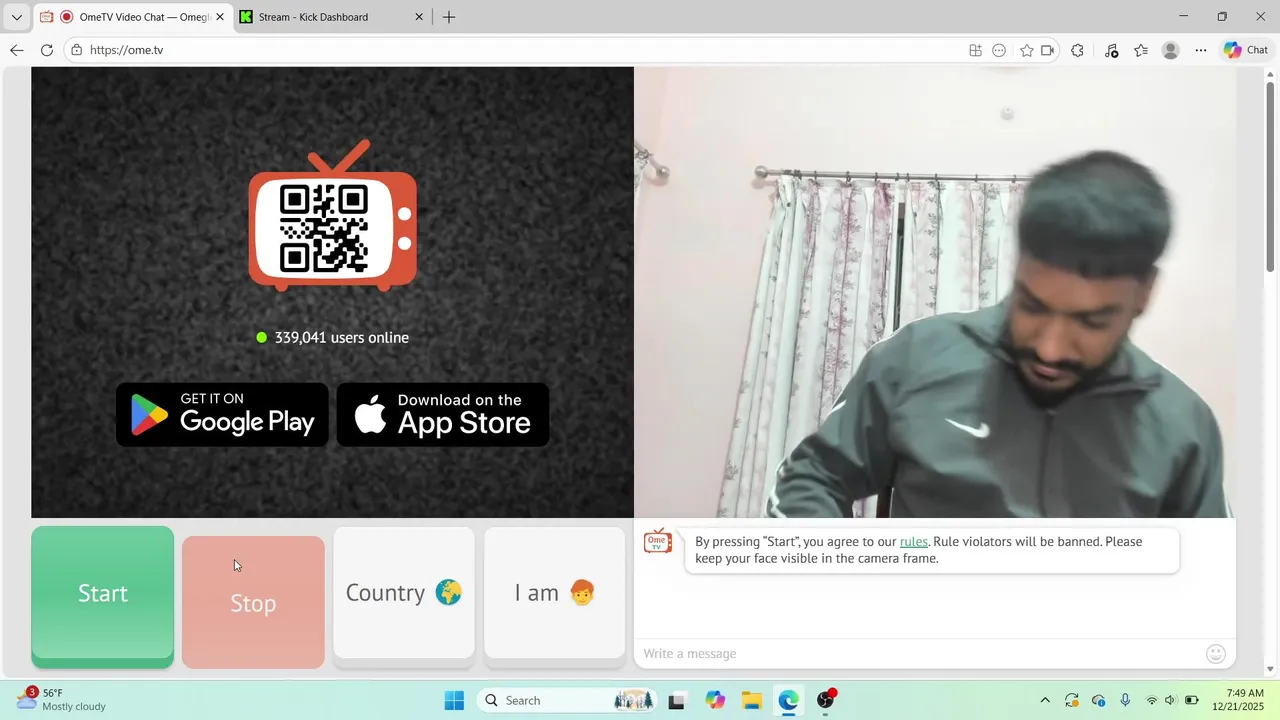This screenshot has height=720, width=1280.
Task: Show hidden system tray icons
Action: click(1045, 700)
